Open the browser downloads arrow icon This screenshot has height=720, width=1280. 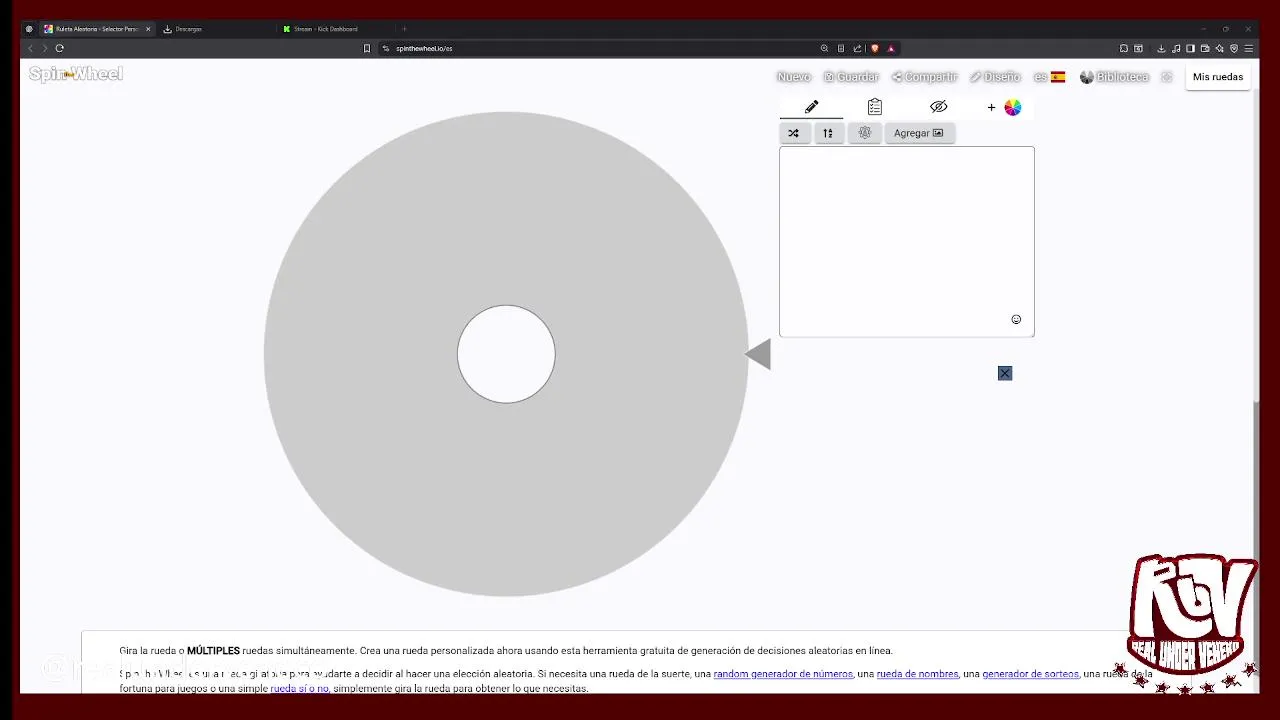1161,48
